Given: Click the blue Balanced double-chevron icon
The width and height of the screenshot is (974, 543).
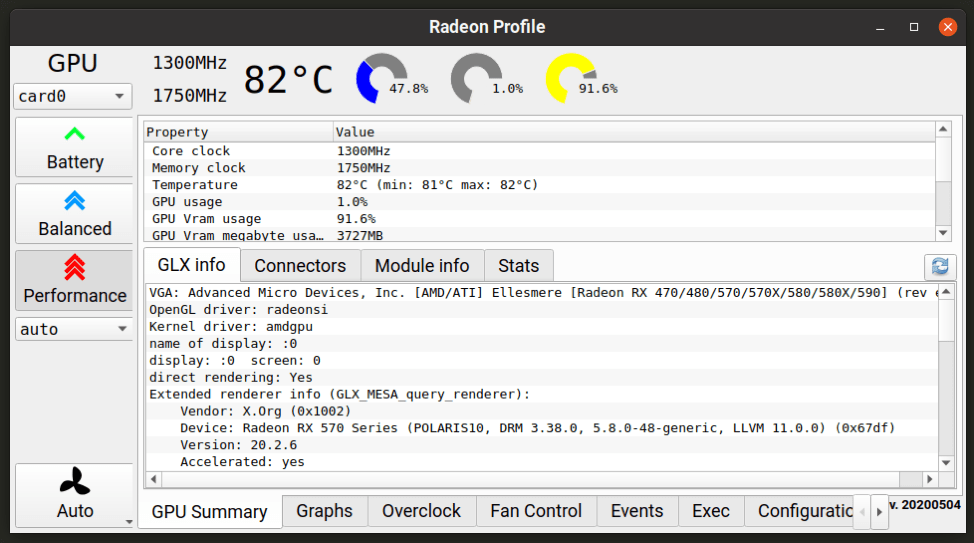Looking at the screenshot, I should click(x=75, y=201).
